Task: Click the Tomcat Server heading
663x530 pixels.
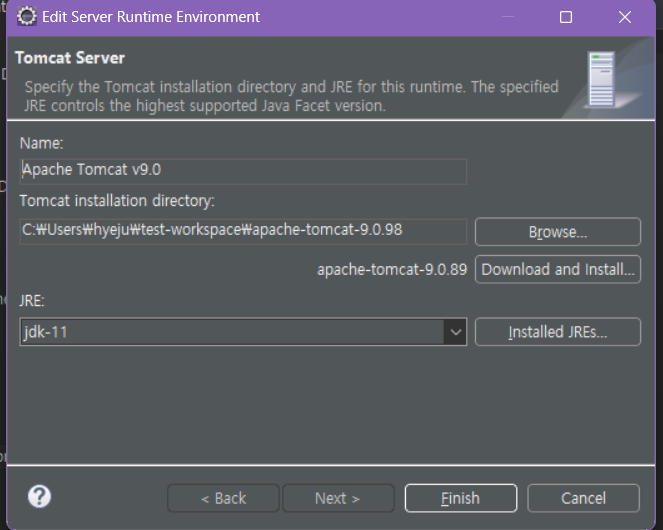Action: pos(70,58)
